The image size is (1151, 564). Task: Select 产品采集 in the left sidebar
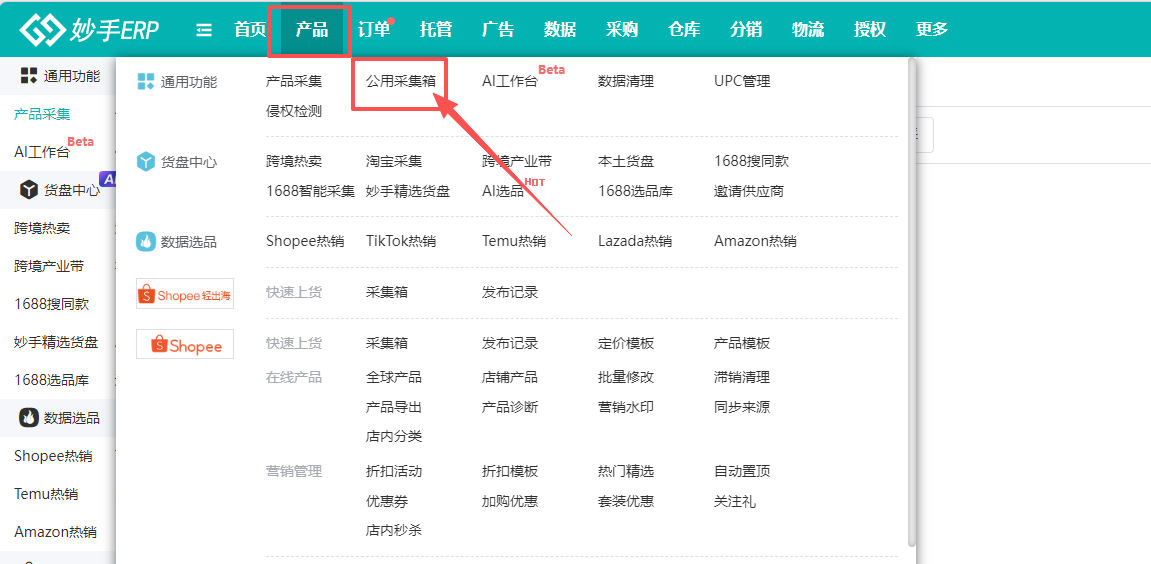coord(43,114)
